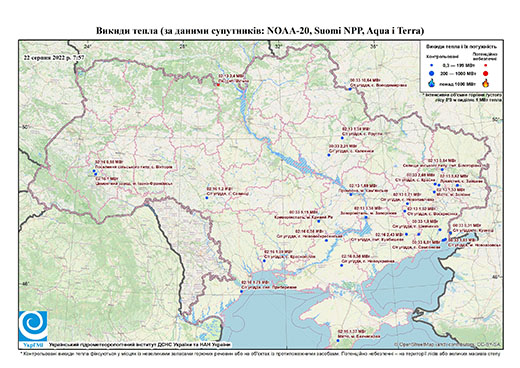
Task: Open the УкрГМІ spiral logo
Action: pos(33,326)
